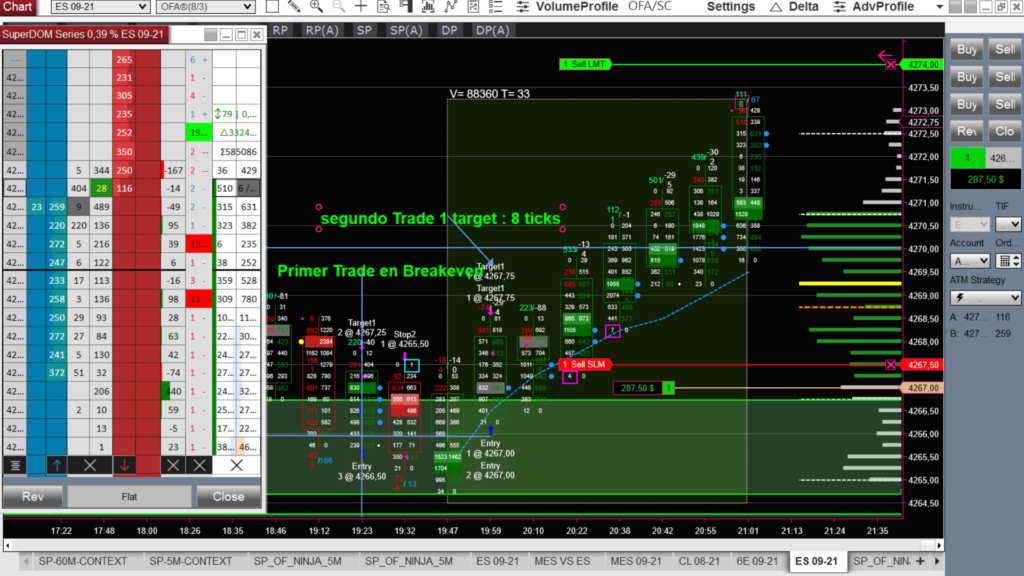Activate the crosshair cursor tool

coord(361,7)
